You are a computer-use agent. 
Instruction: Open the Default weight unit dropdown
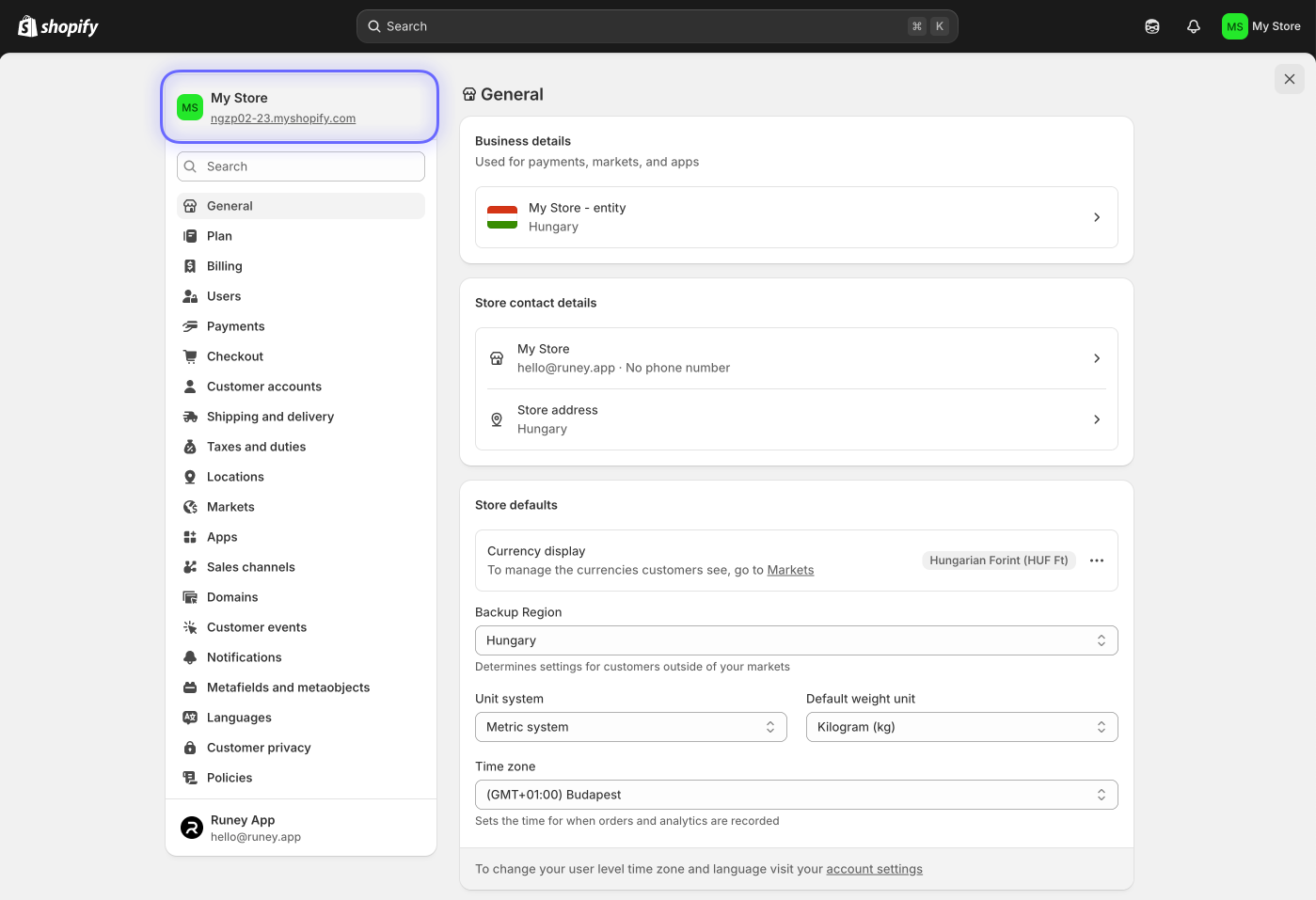(962, 727)
